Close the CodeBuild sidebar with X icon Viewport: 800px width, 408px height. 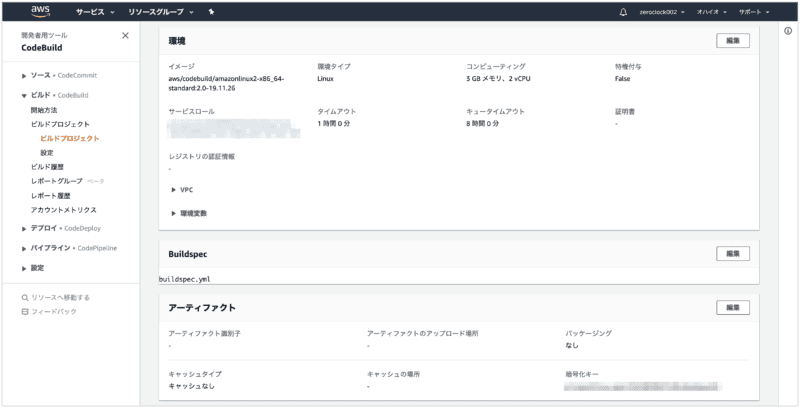point(125,36)
